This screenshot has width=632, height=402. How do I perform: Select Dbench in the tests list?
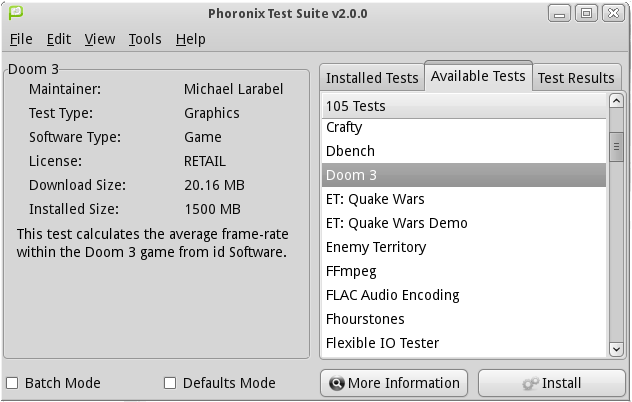click(464, 151)
